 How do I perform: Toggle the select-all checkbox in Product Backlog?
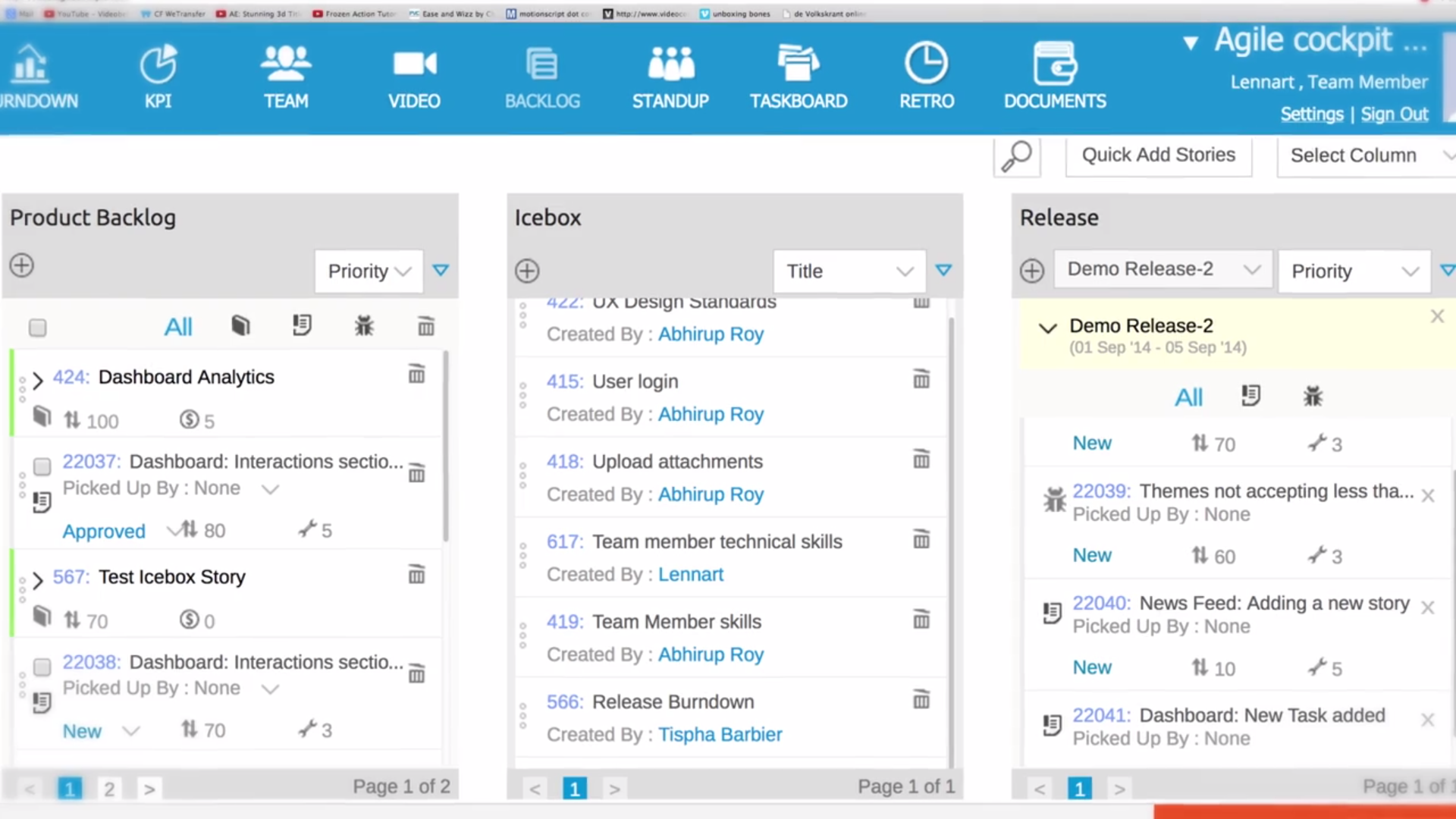coord(37,328)
